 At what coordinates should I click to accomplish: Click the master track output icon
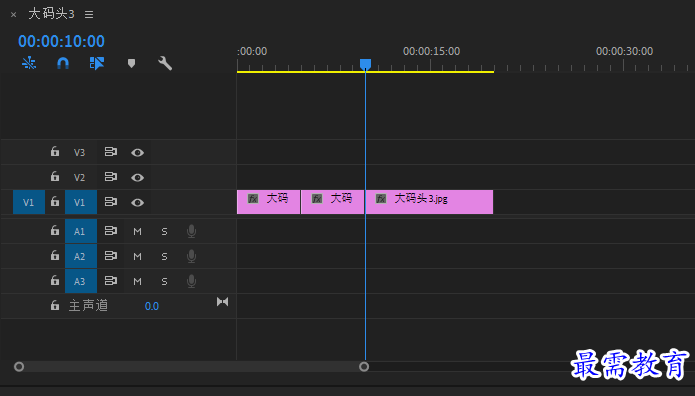pyautogui.click(x=223, y=302)
